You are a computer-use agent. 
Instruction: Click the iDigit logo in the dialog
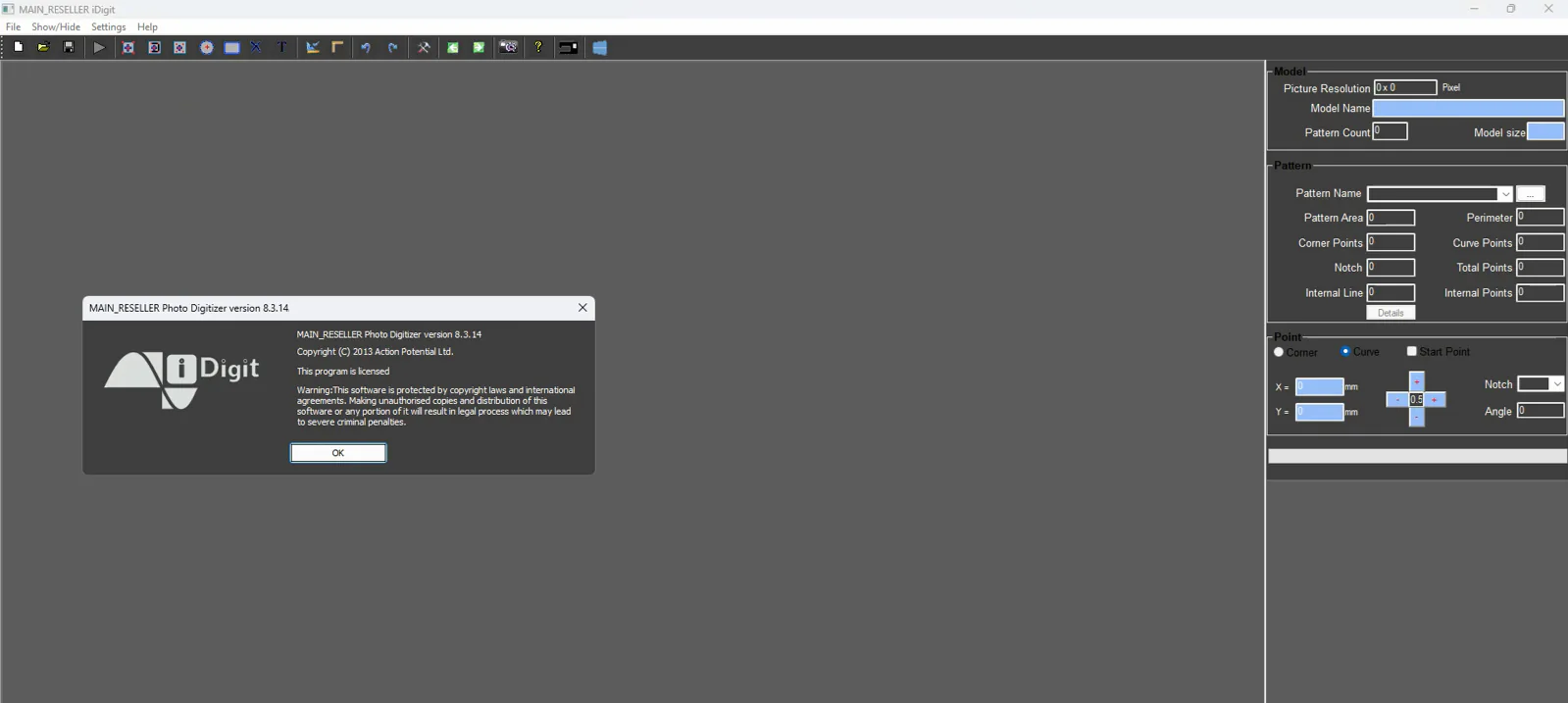click(181, 379)
